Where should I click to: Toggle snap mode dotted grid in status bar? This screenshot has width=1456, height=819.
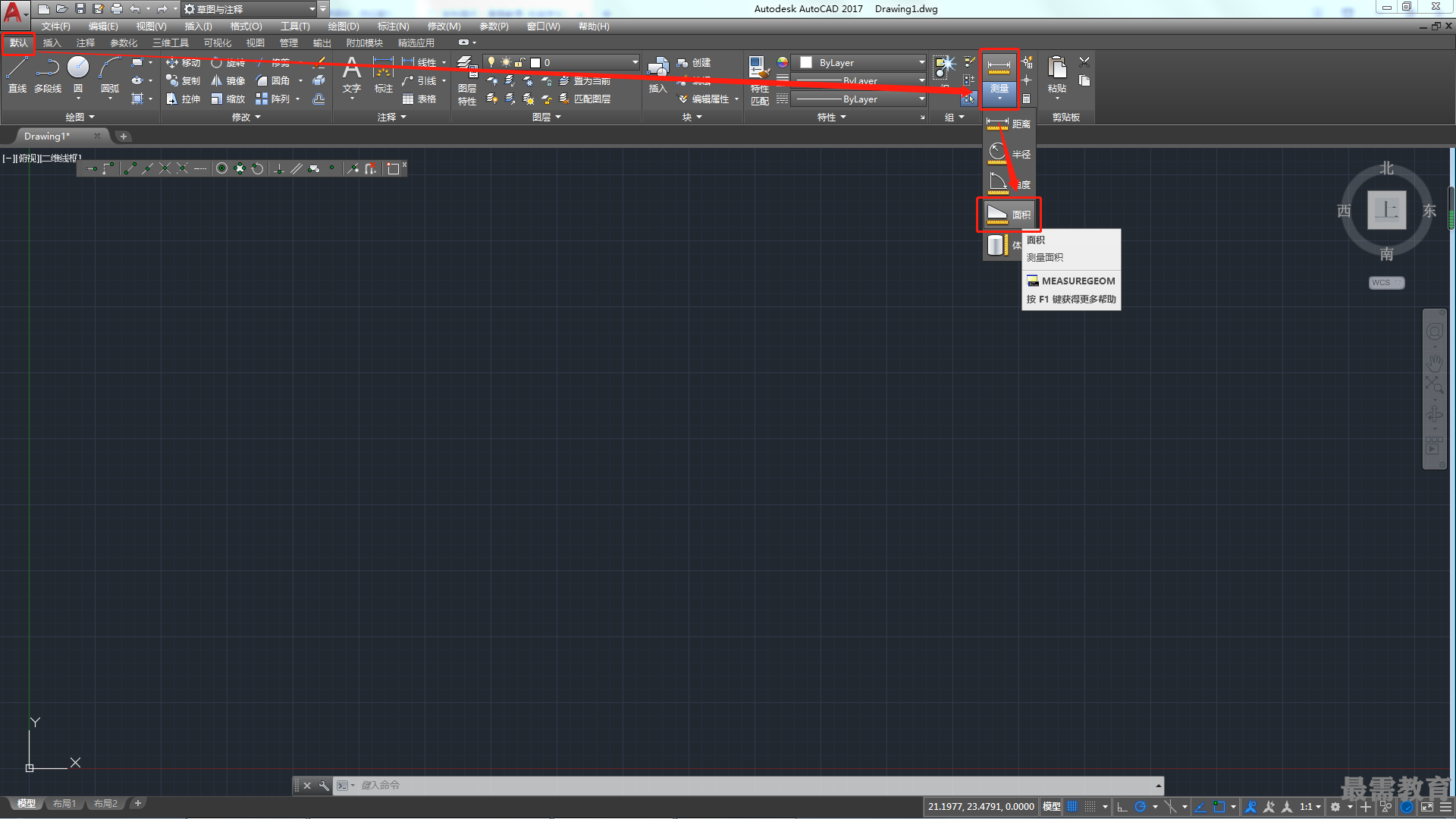[x=1090, y=807]
